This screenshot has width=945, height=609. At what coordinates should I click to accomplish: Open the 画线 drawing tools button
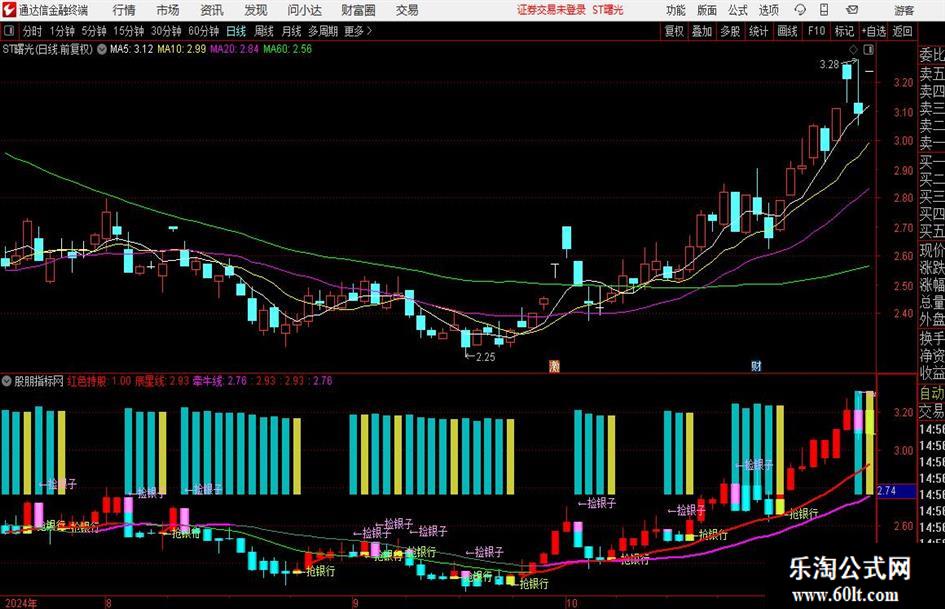787,31
